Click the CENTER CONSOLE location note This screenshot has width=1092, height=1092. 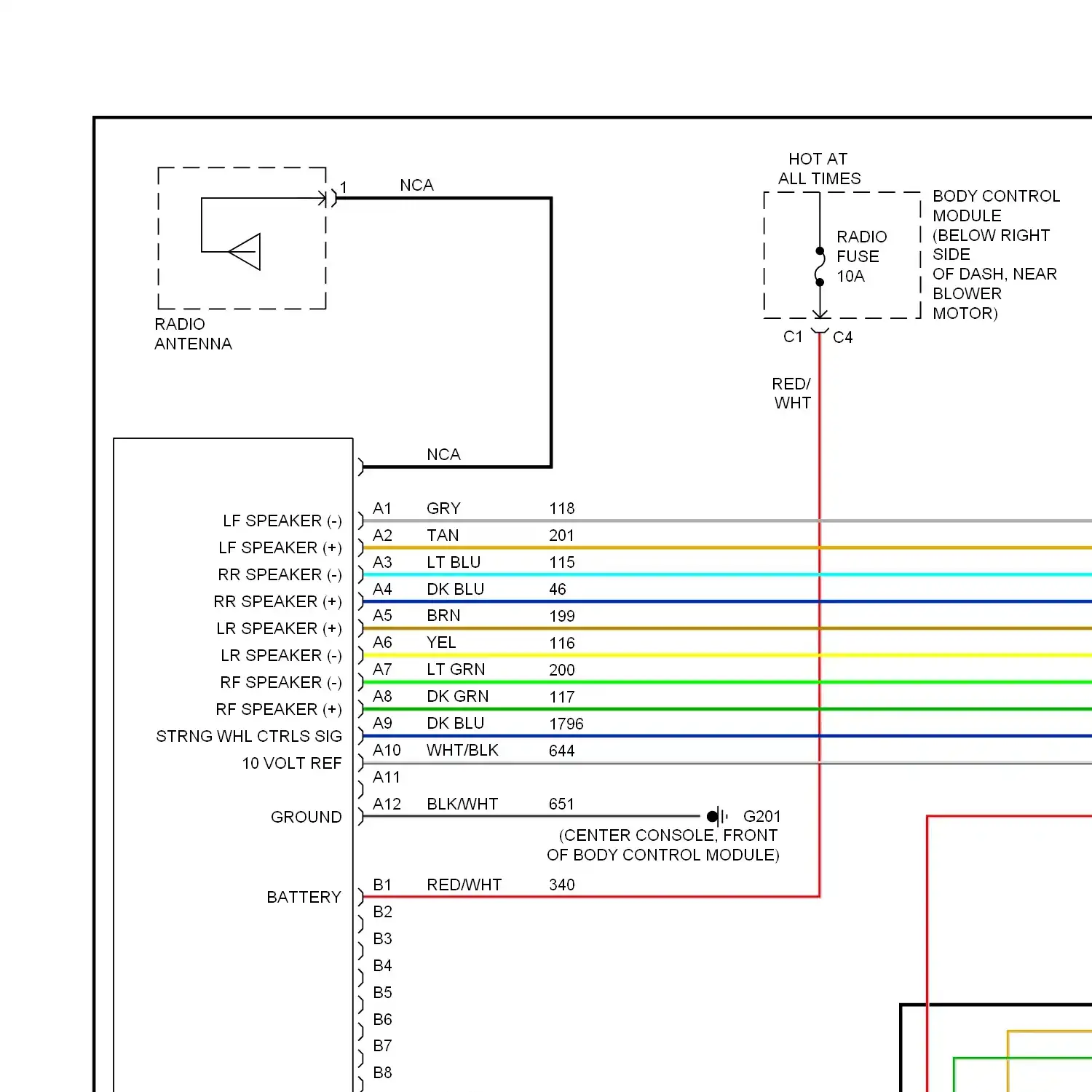point(663,845)
